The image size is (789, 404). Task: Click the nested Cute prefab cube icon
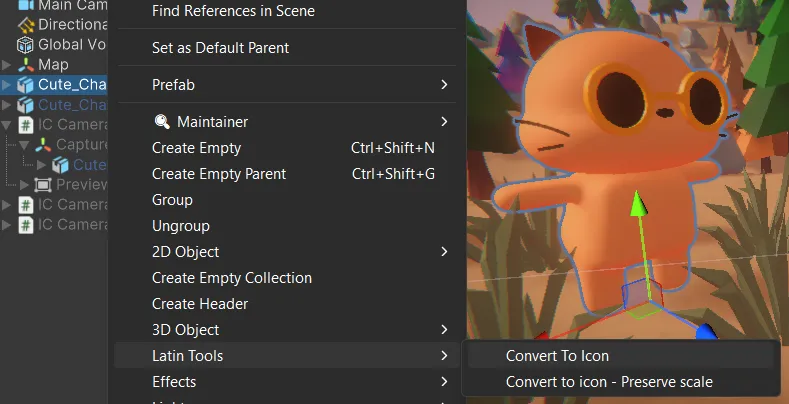(x=60, y=165)
